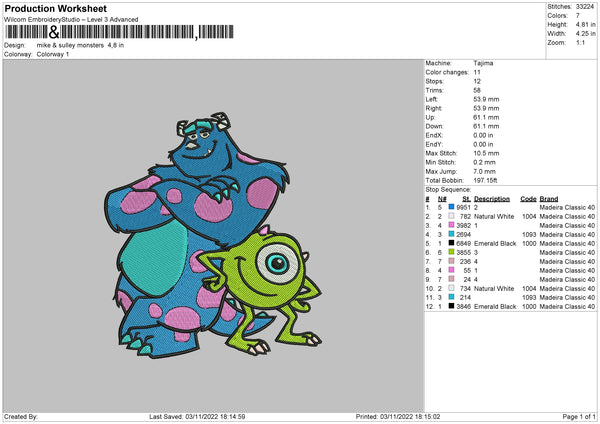Click the 'Code' column header

point(528,199)
